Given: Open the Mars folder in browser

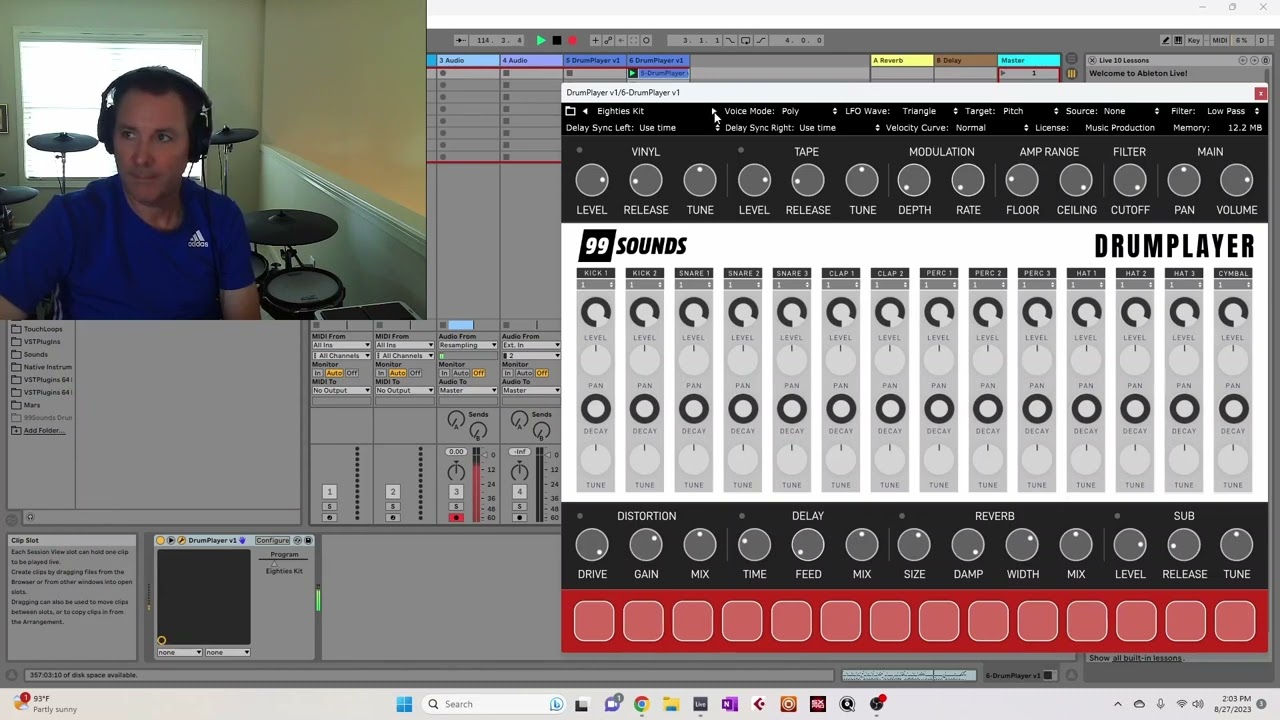Looking at the screenshot, I should click(x=32, y=405).
